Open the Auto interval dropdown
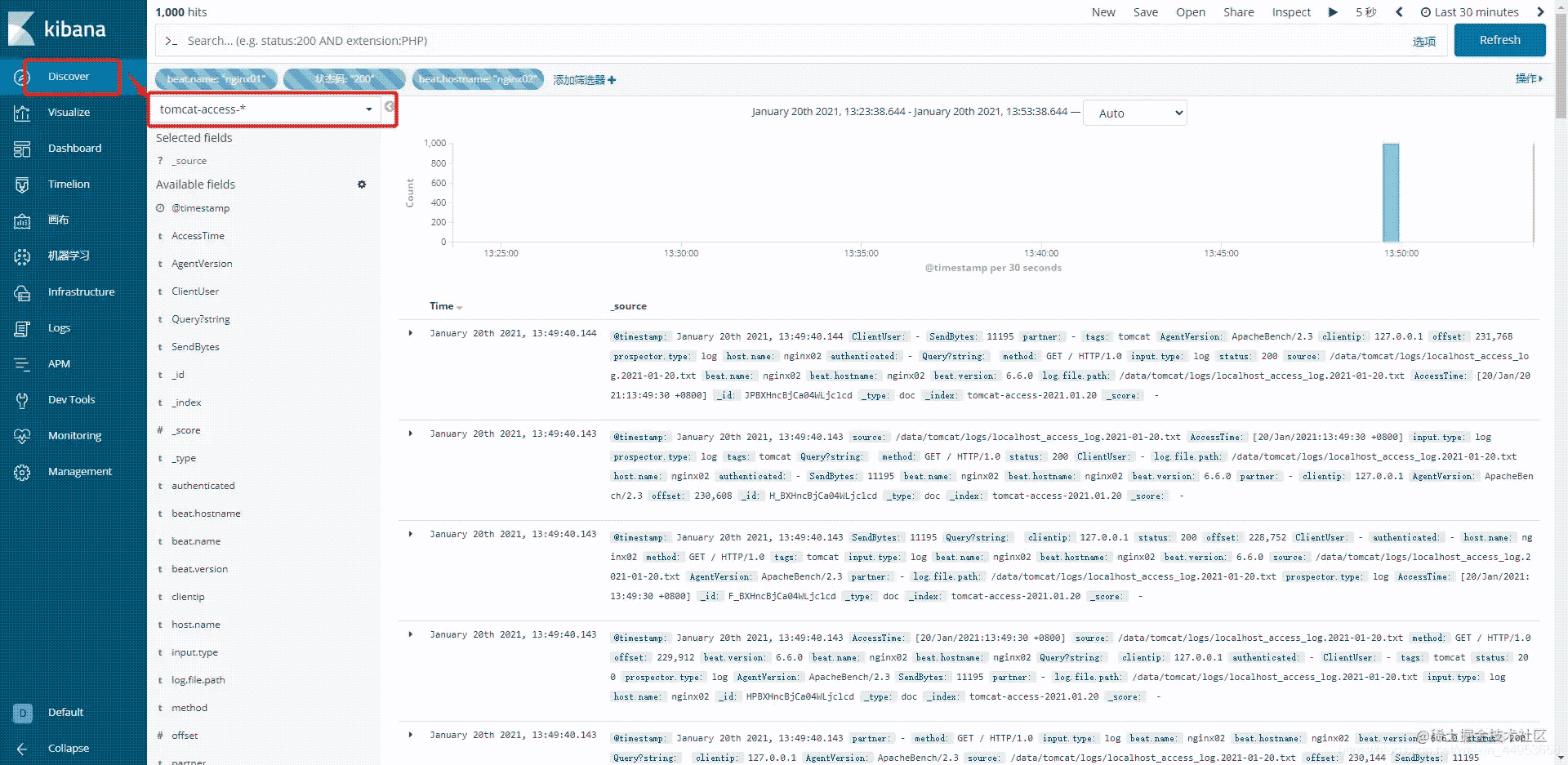Image resolution: width=1568 pixels, height=765 pixels. pos(1134,113)
